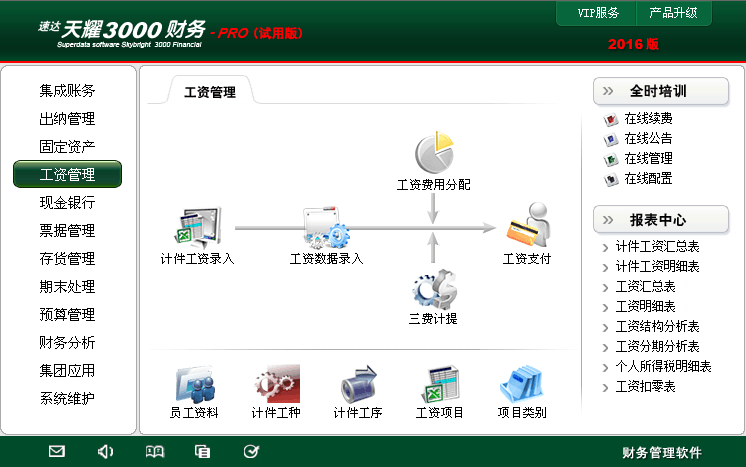Open the 项目类别 icon
746x467 pixels.
(521, 384)
